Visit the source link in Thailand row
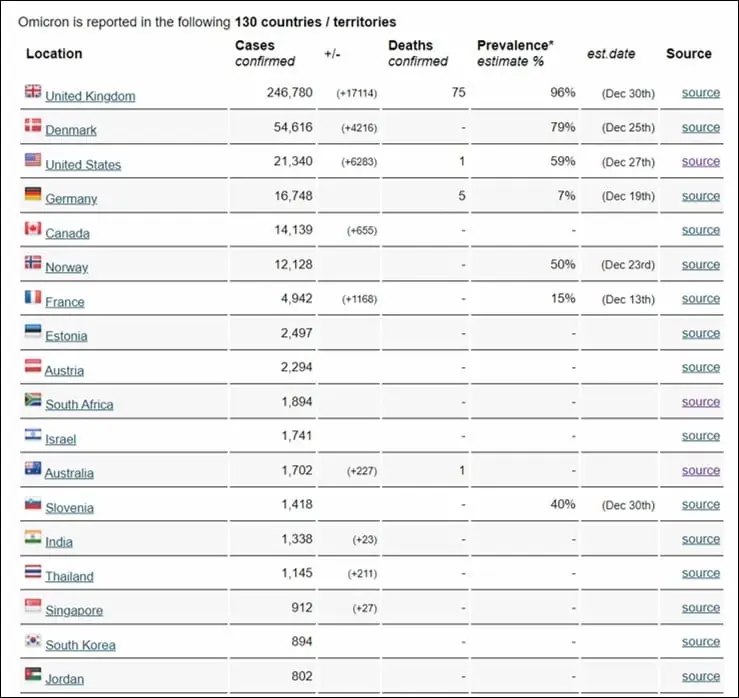Screen dimensions: 739x698 coord(701,573)
